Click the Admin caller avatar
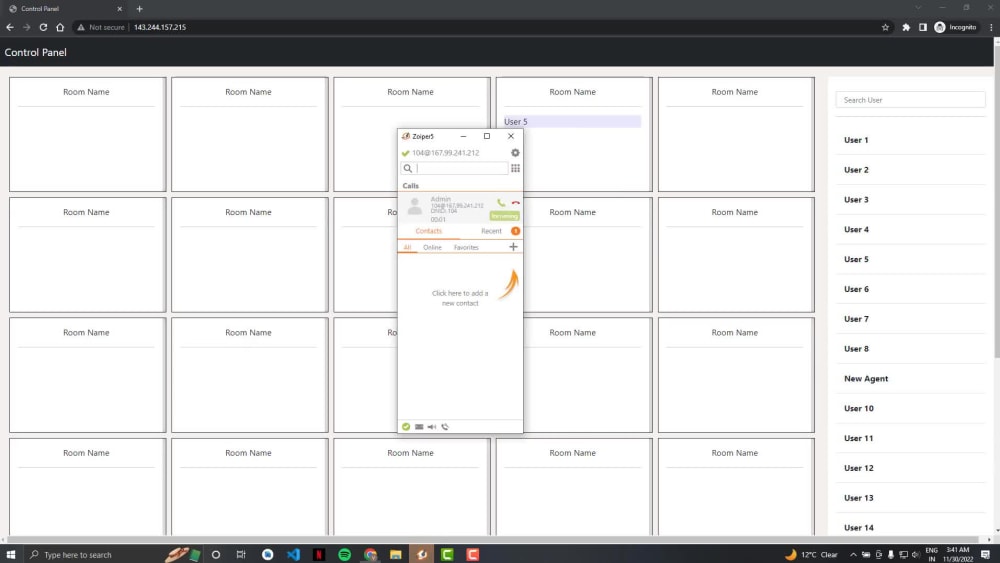Viewport: 1000px width, 563px height. pos(415,207)
